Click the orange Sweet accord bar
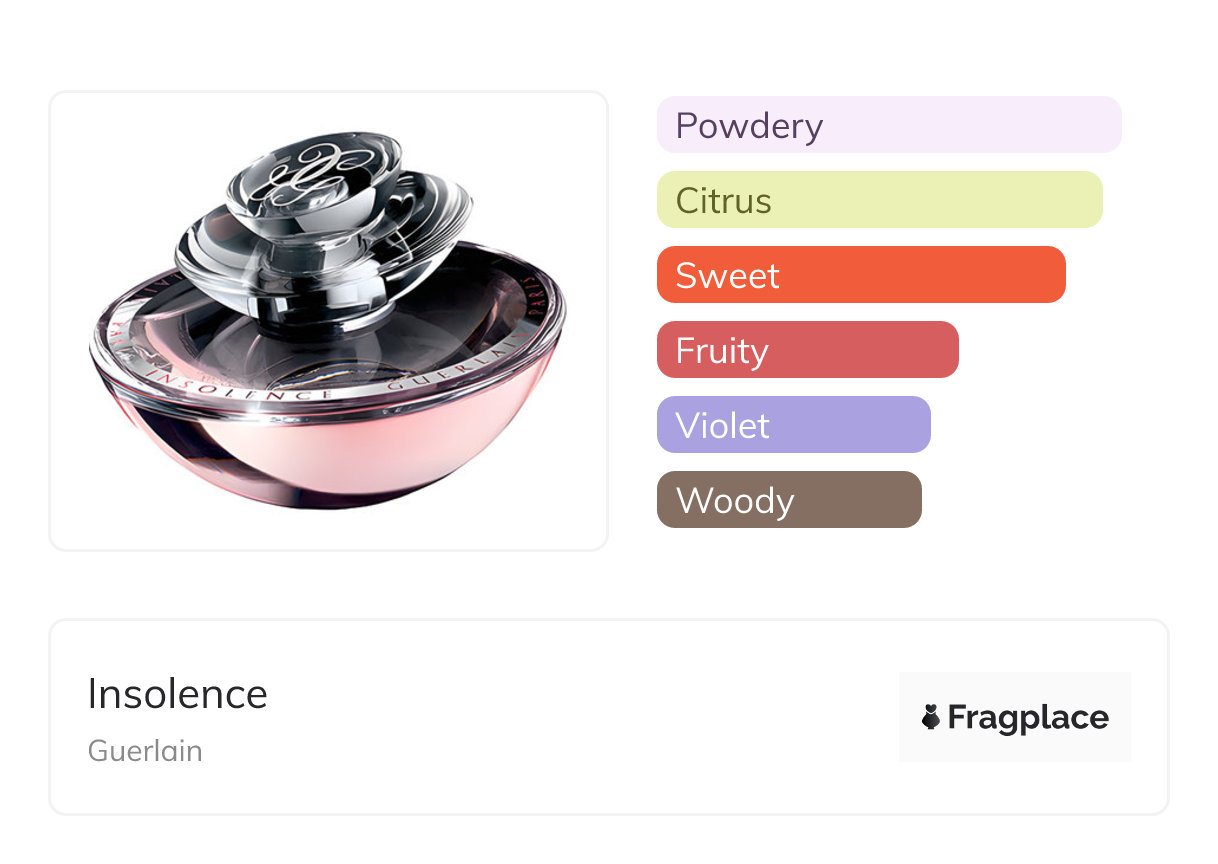1218x864 pixels. pos(860,275)
